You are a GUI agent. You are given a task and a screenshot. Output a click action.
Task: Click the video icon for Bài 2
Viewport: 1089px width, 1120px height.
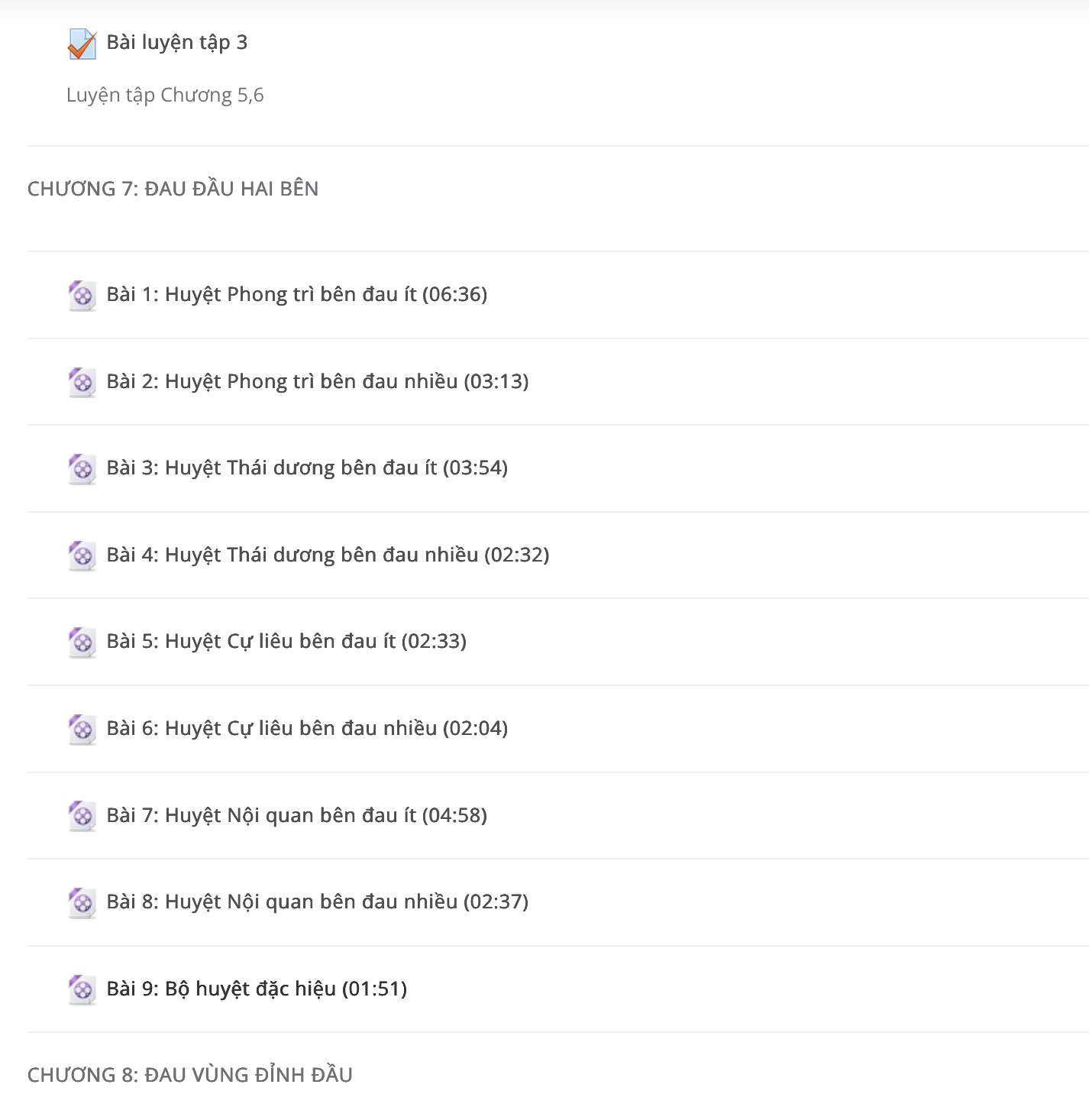click(82, 382)
